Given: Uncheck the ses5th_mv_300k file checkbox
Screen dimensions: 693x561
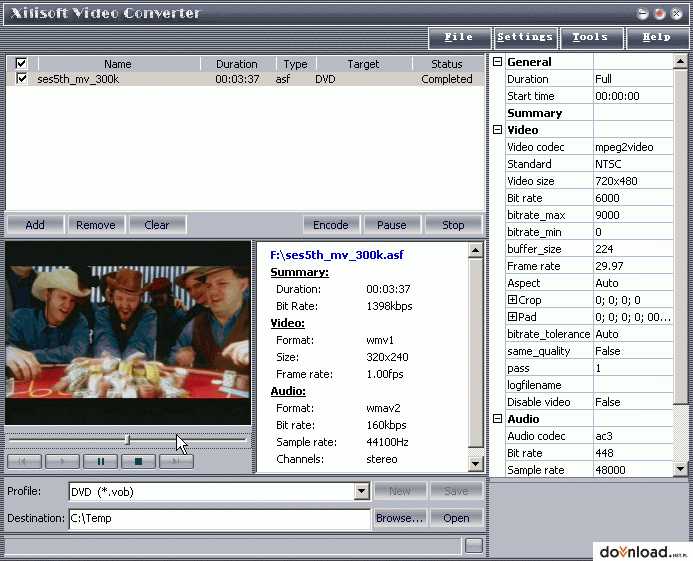Looking at the screenshot, I should tap(21, 79).
